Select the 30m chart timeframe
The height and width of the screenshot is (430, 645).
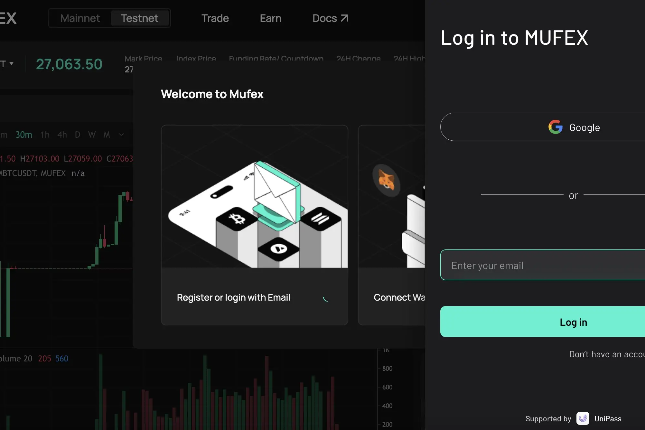click(x=23, y=134)
